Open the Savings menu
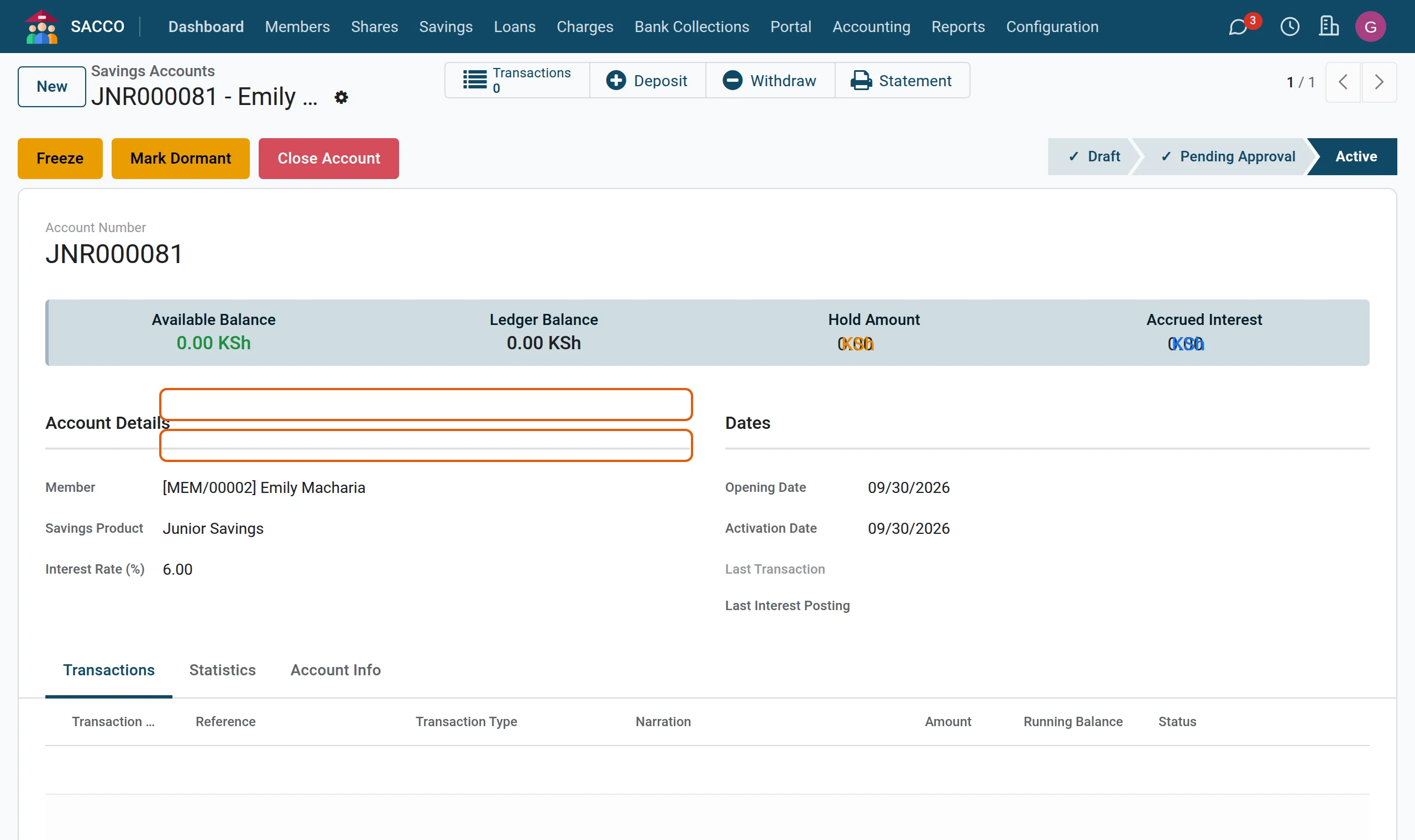The width and height of the screenshot is (1415, 840). [x=446, y=27]
